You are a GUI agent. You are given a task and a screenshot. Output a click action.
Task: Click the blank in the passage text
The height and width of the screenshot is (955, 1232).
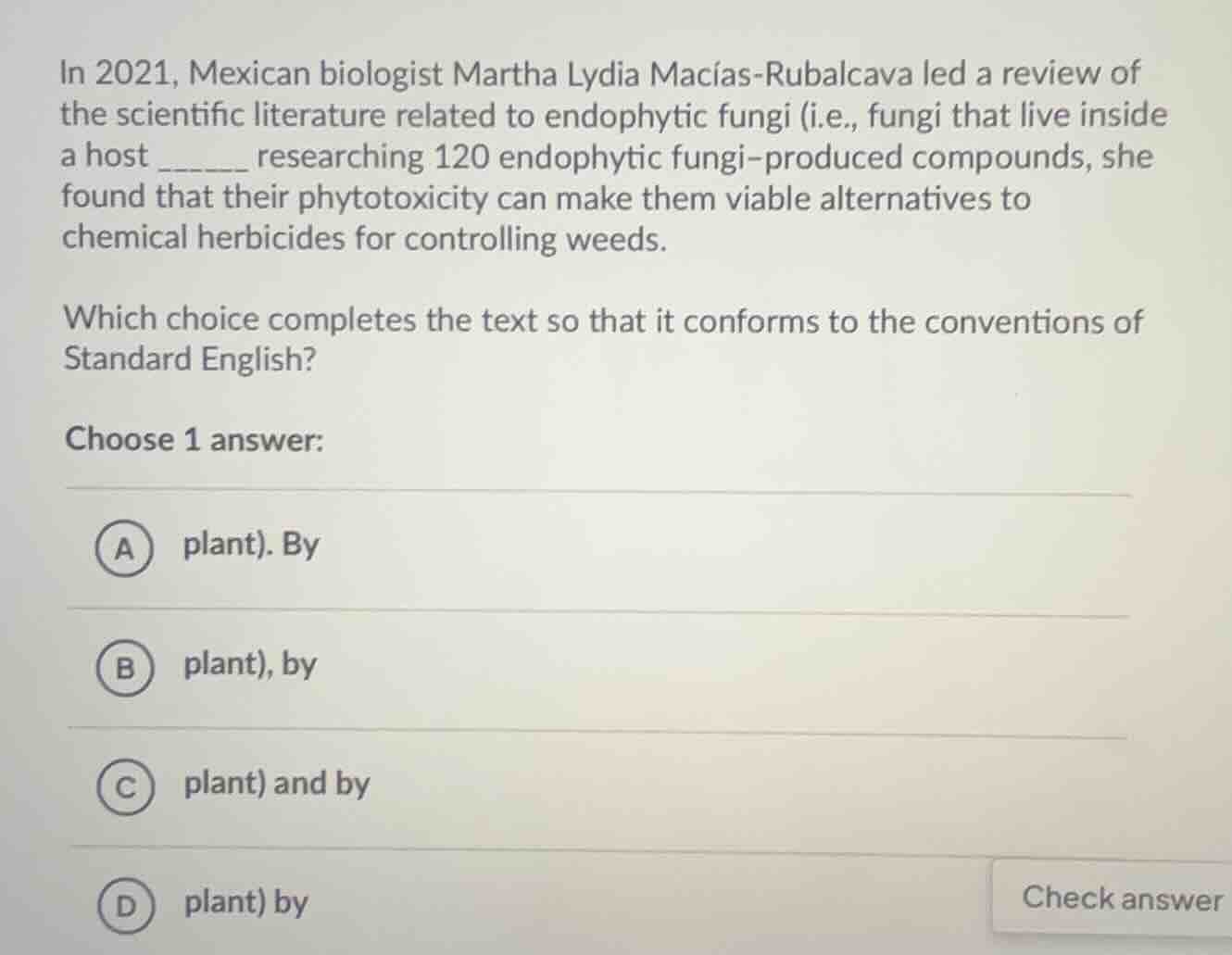click(x=201, y=164)
